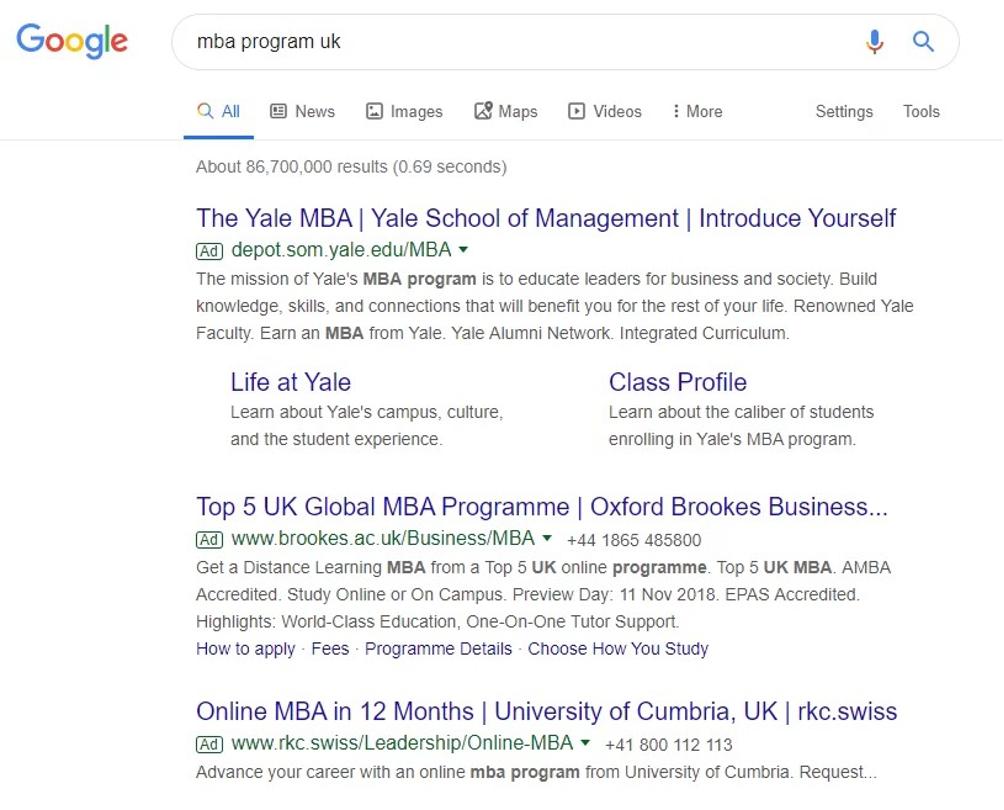Click the Google logo
1004x810 pixels.
72,41
